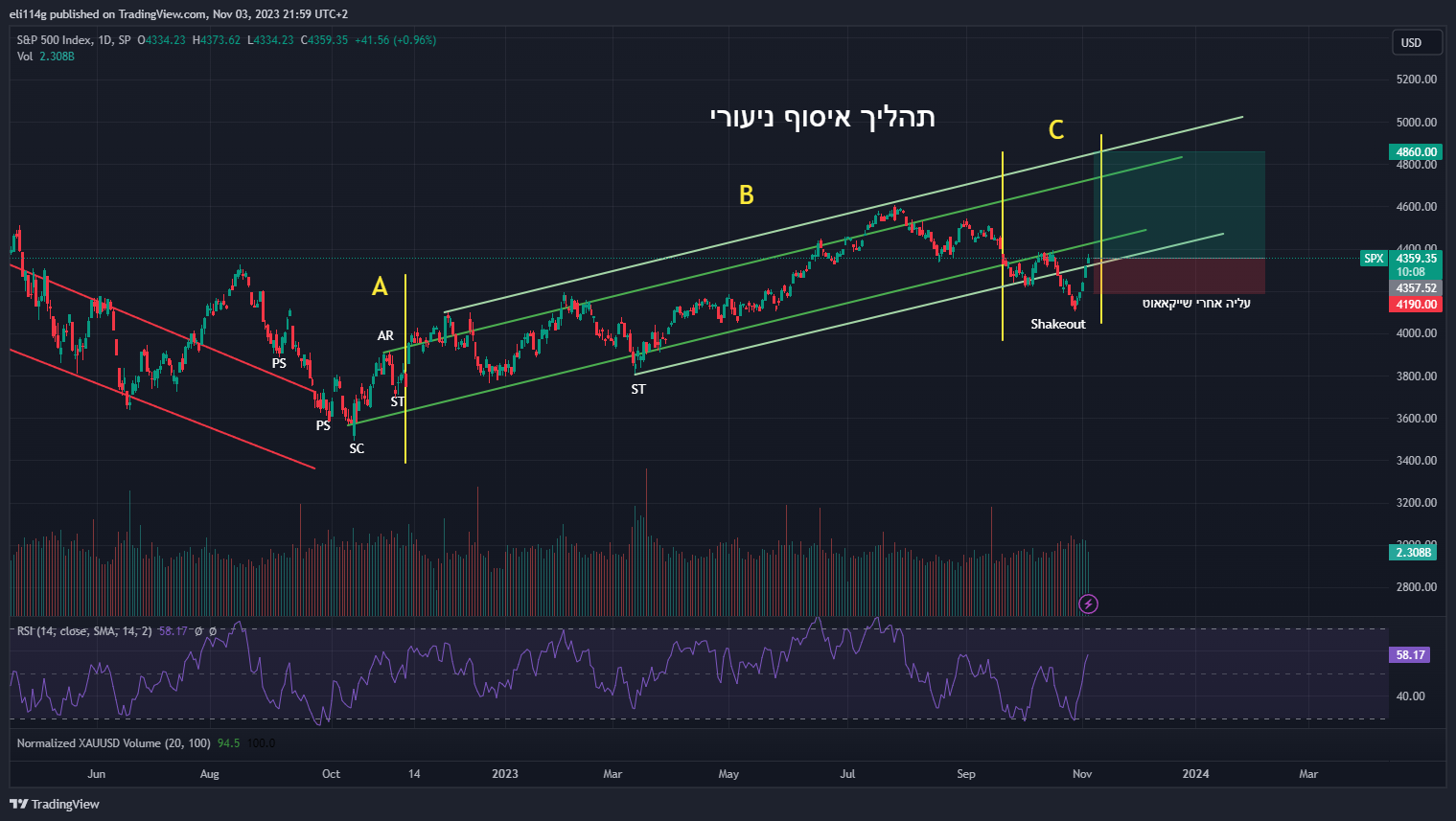Select the 4860.00 target price label

(x=1416, y=151)
